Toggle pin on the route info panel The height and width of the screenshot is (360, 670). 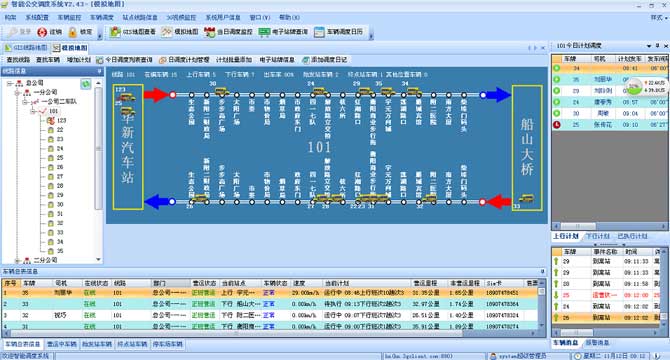click(99, 71)
